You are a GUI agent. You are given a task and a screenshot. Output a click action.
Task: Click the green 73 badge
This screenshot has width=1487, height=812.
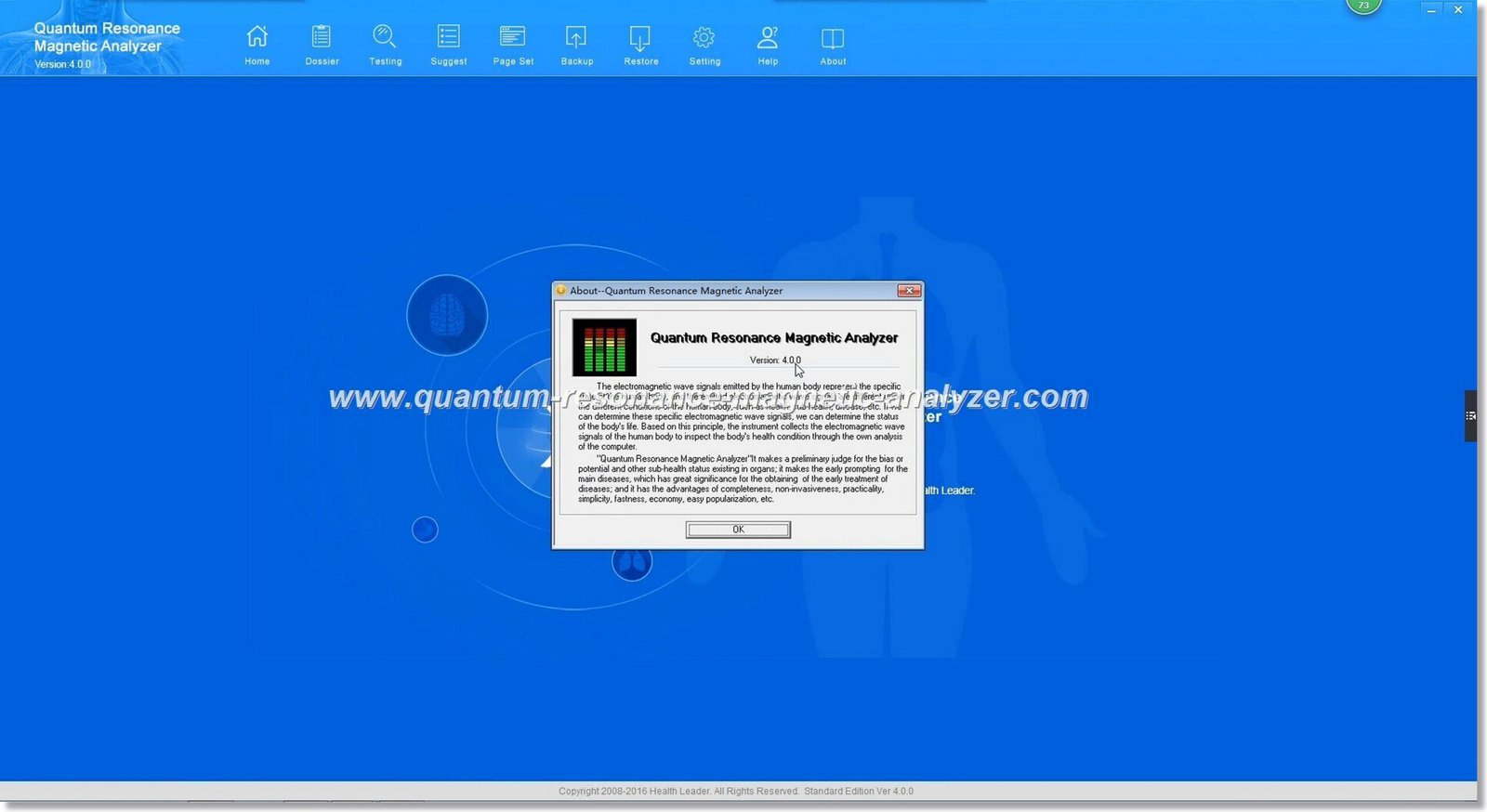[1363, 6]
